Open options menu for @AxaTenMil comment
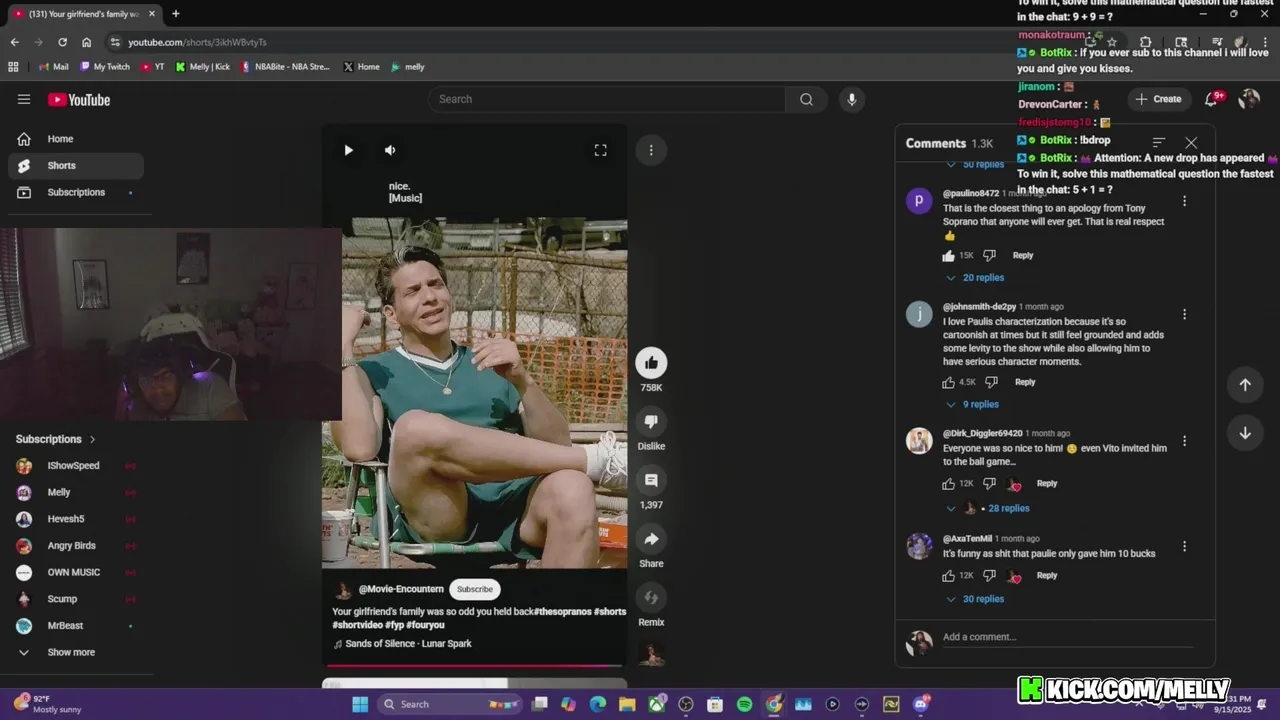 pyautogui.click(x=1184, y=547)
